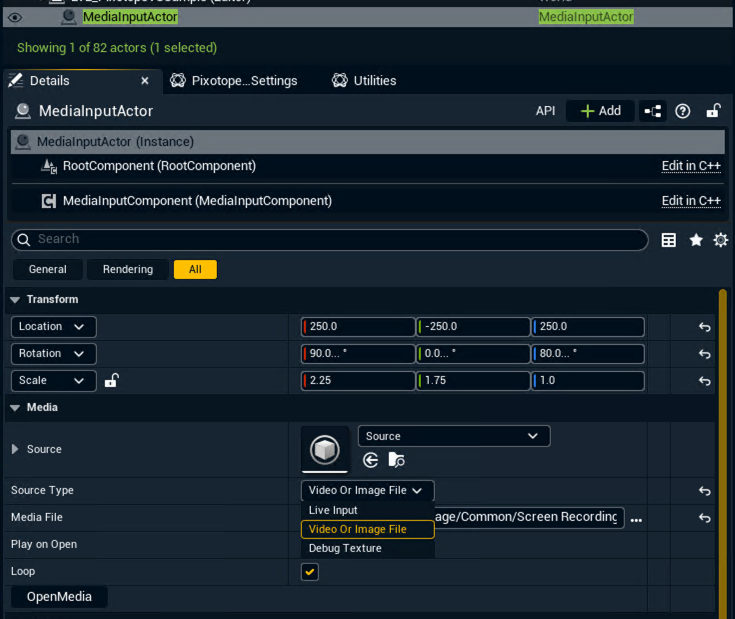Image resolution: width=735 pixels, height=619 pixels.
Task: Select the All filter
Action: 195,269
